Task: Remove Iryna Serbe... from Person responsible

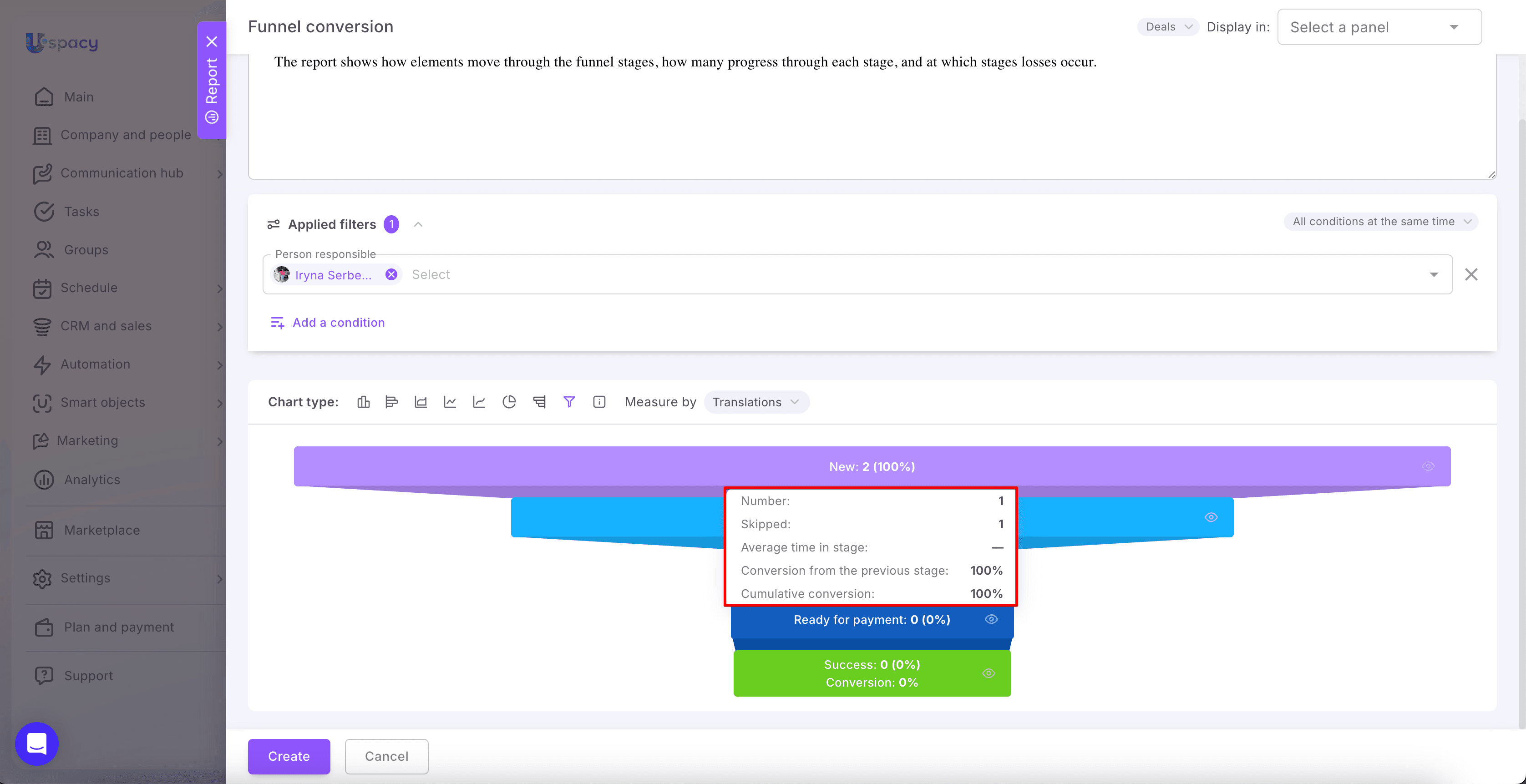Action: pos(391,274)
